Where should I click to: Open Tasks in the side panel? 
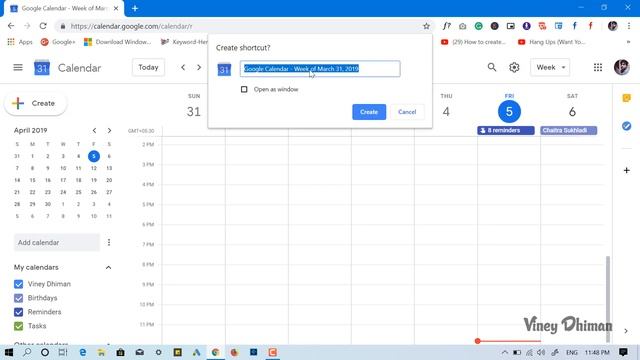627,126
